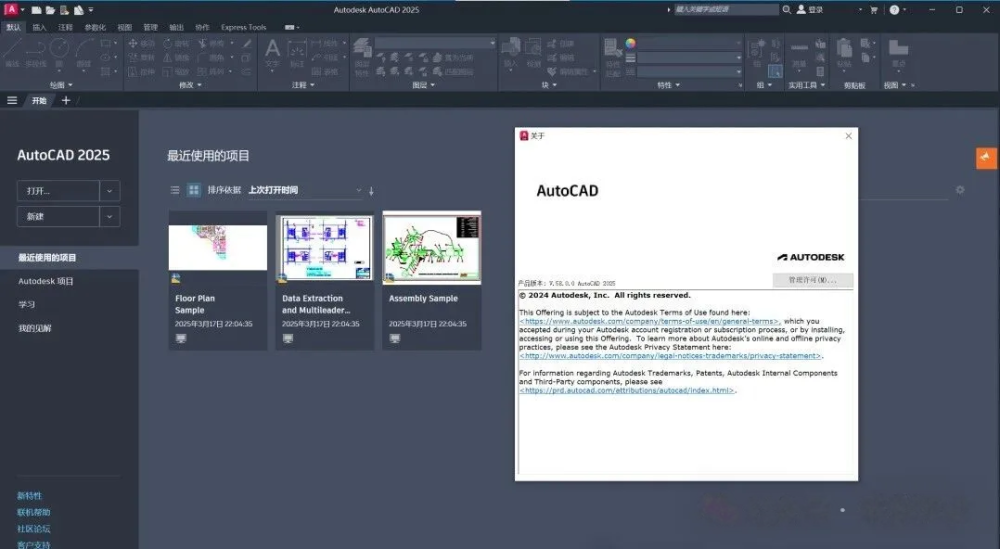Open Assembly Sample thumbnail

pos(432,247)
